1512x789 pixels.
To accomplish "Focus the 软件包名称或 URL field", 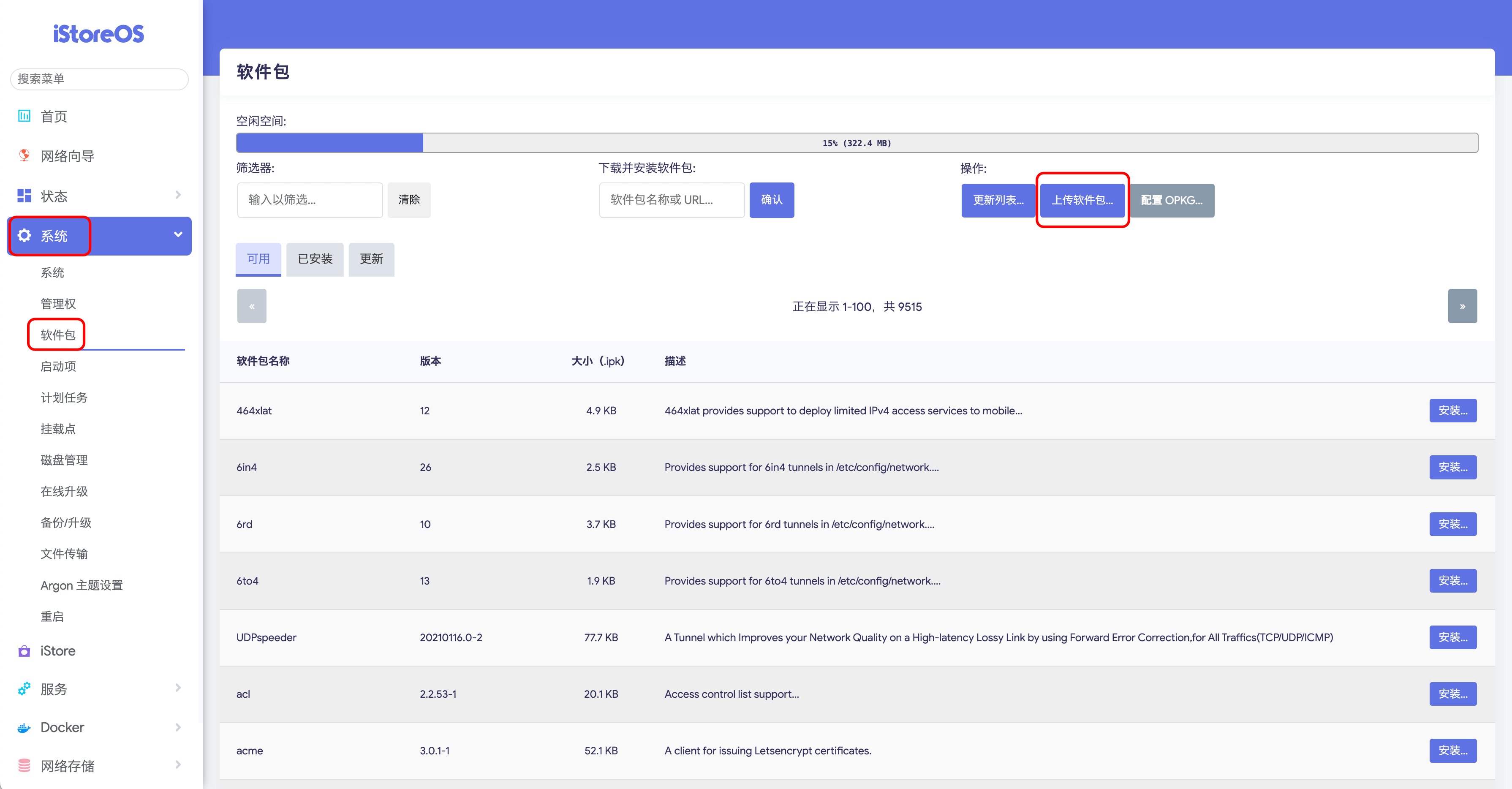I will point(672,200).
